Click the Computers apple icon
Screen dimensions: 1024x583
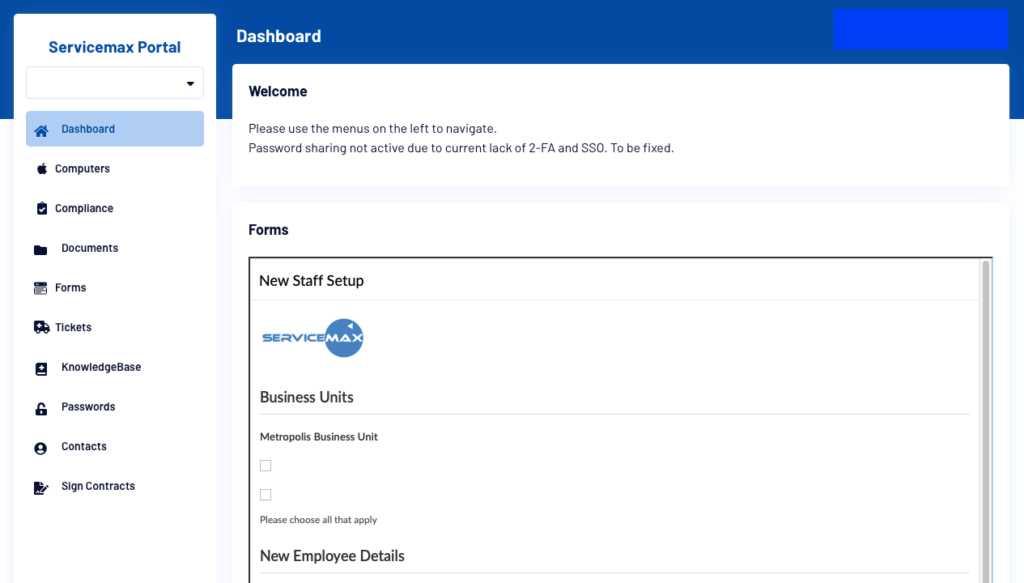42,168
